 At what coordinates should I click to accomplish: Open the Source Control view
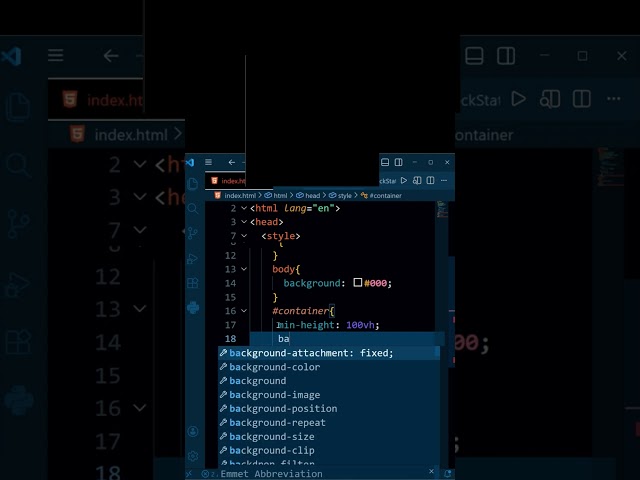pyautogui.click(x=193, y=233)
